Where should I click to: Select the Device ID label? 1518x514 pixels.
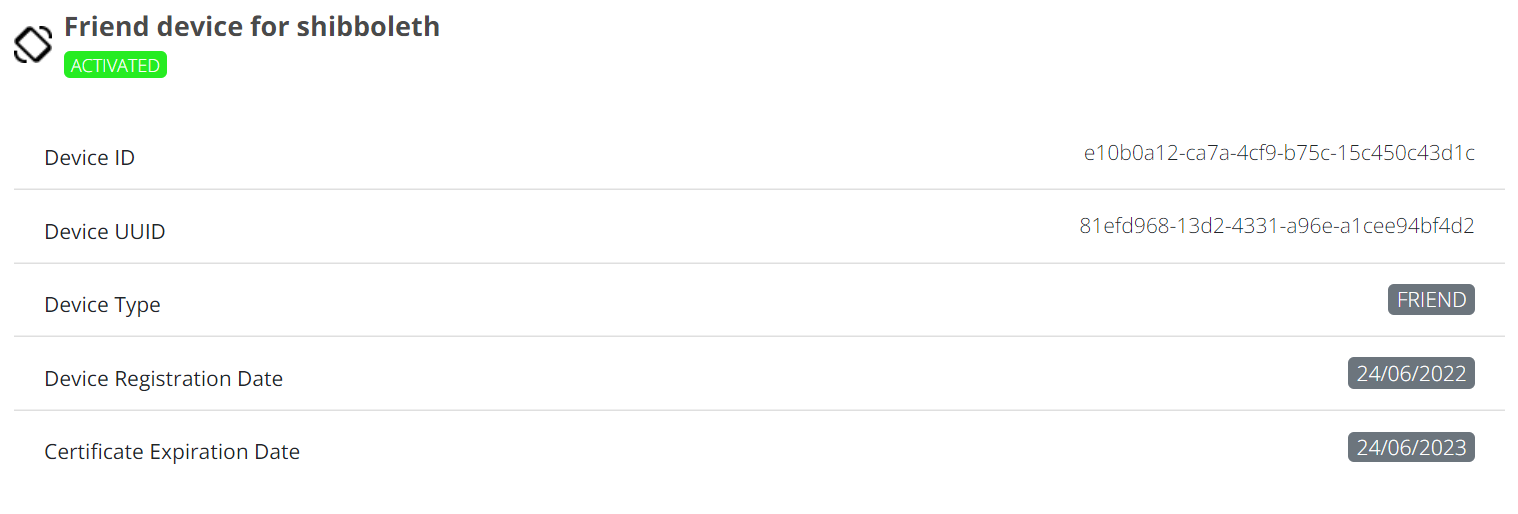coord(90,158)
